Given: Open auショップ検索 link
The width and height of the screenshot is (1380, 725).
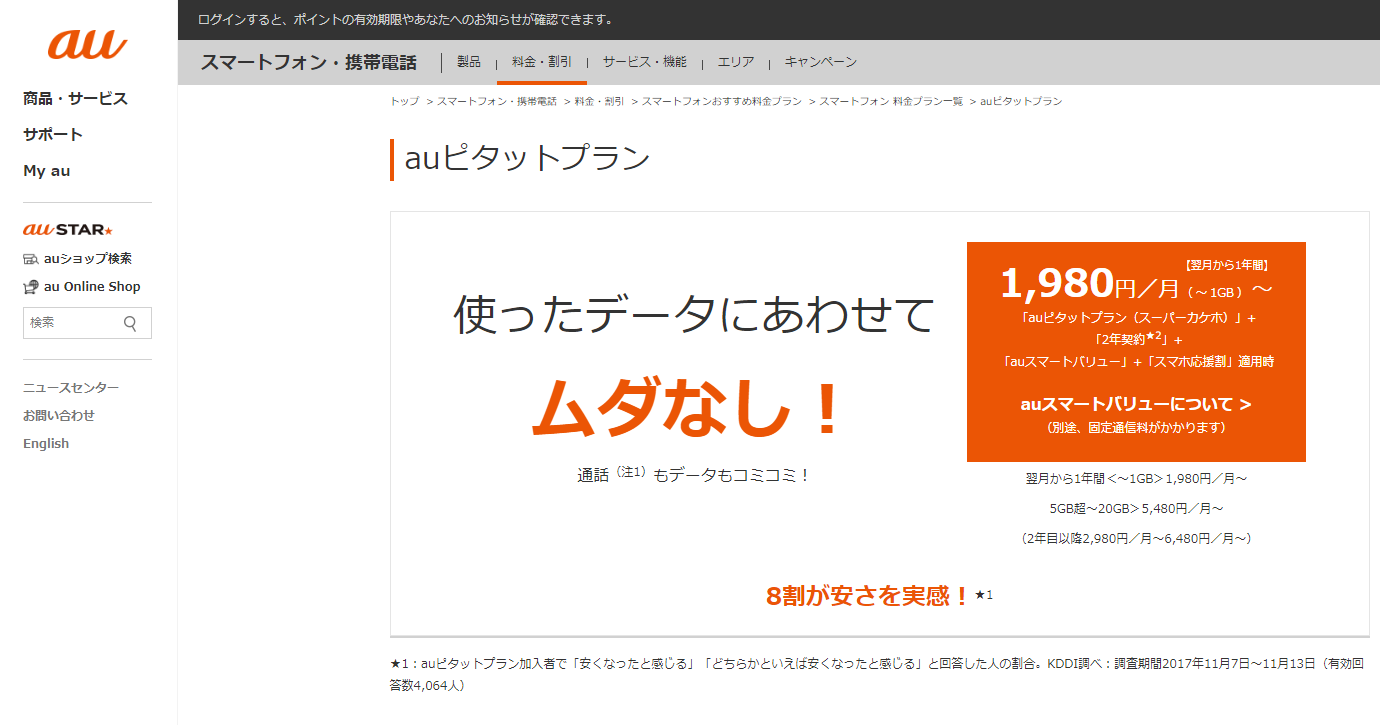Looking at the screenshot, I should click(88, 259).
